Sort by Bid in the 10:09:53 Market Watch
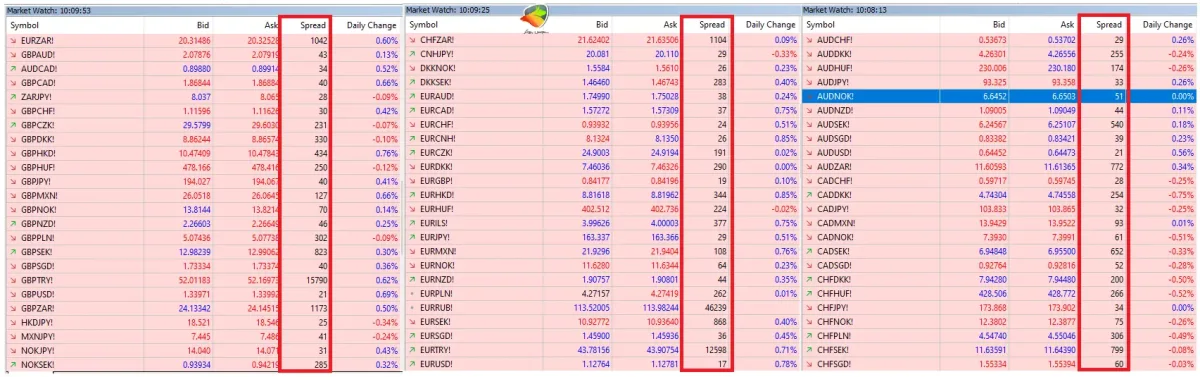This screenshot has height=377, width=1200. 203,24
